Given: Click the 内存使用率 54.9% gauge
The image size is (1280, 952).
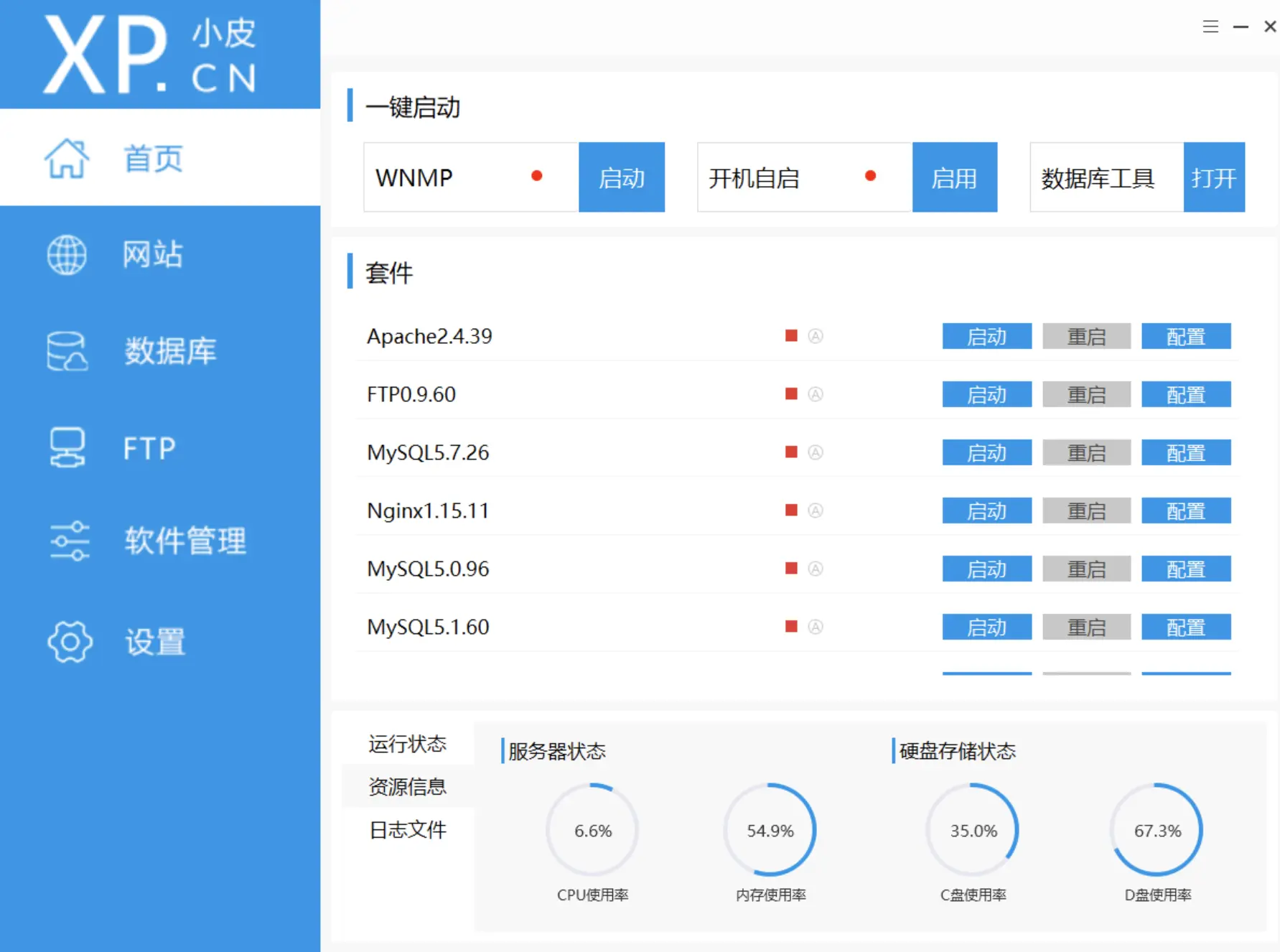Looking at the screenshot, I should [x=770, y=830].
